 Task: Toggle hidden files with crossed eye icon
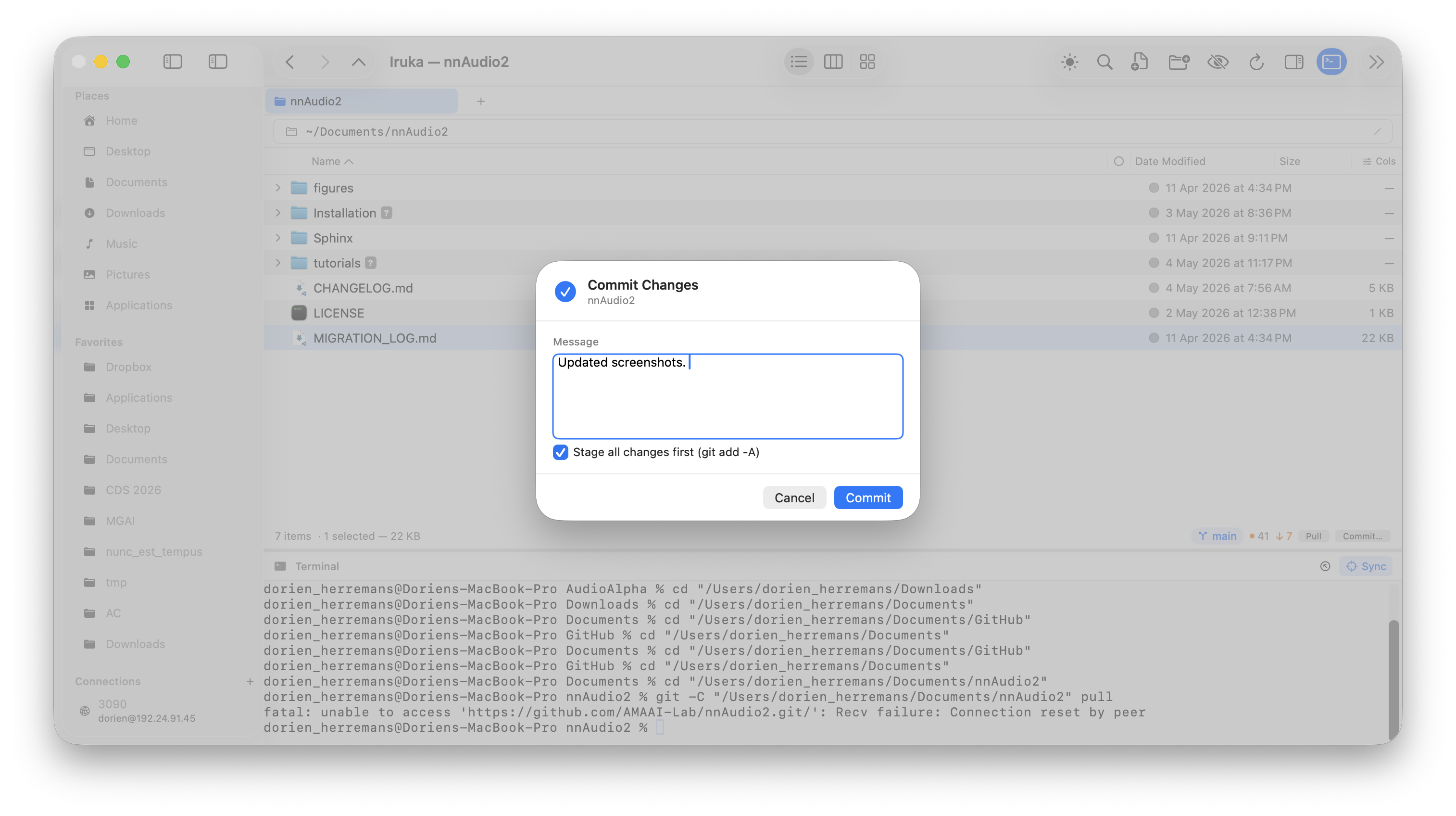[x=1218, y=62]
